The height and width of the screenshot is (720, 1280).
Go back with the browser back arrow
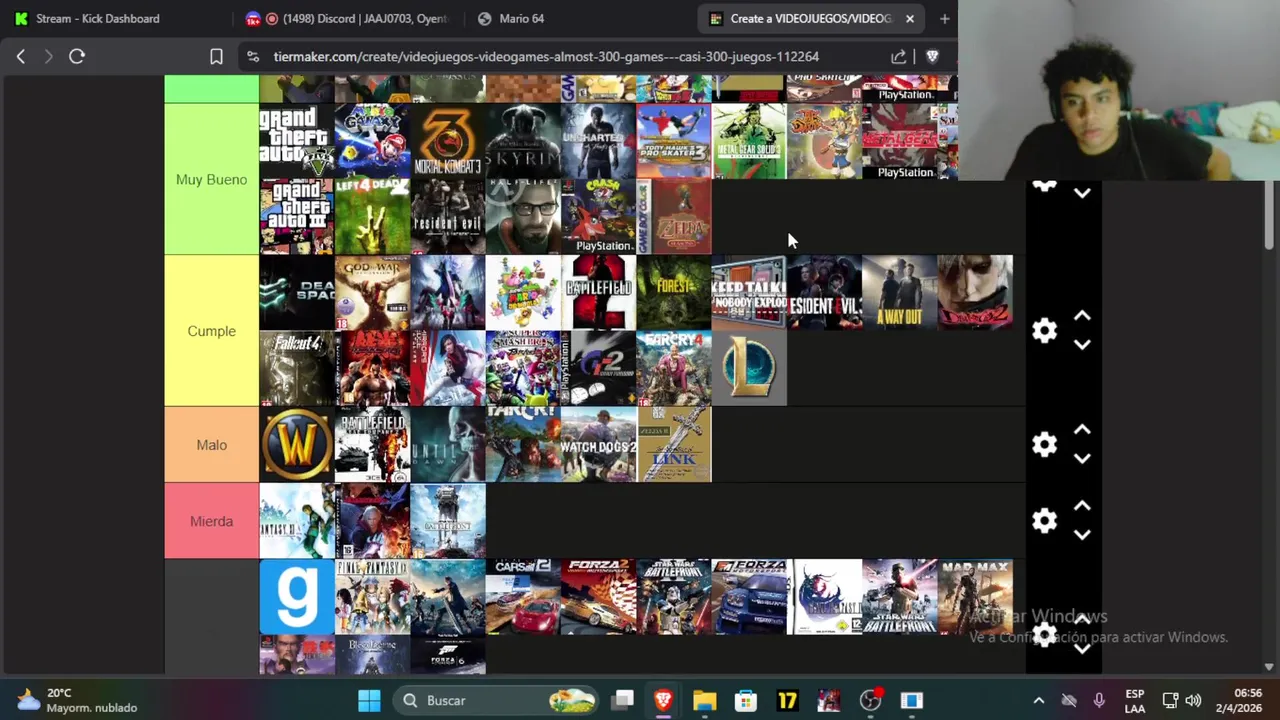pyautogui.click(x=21, y=57)
